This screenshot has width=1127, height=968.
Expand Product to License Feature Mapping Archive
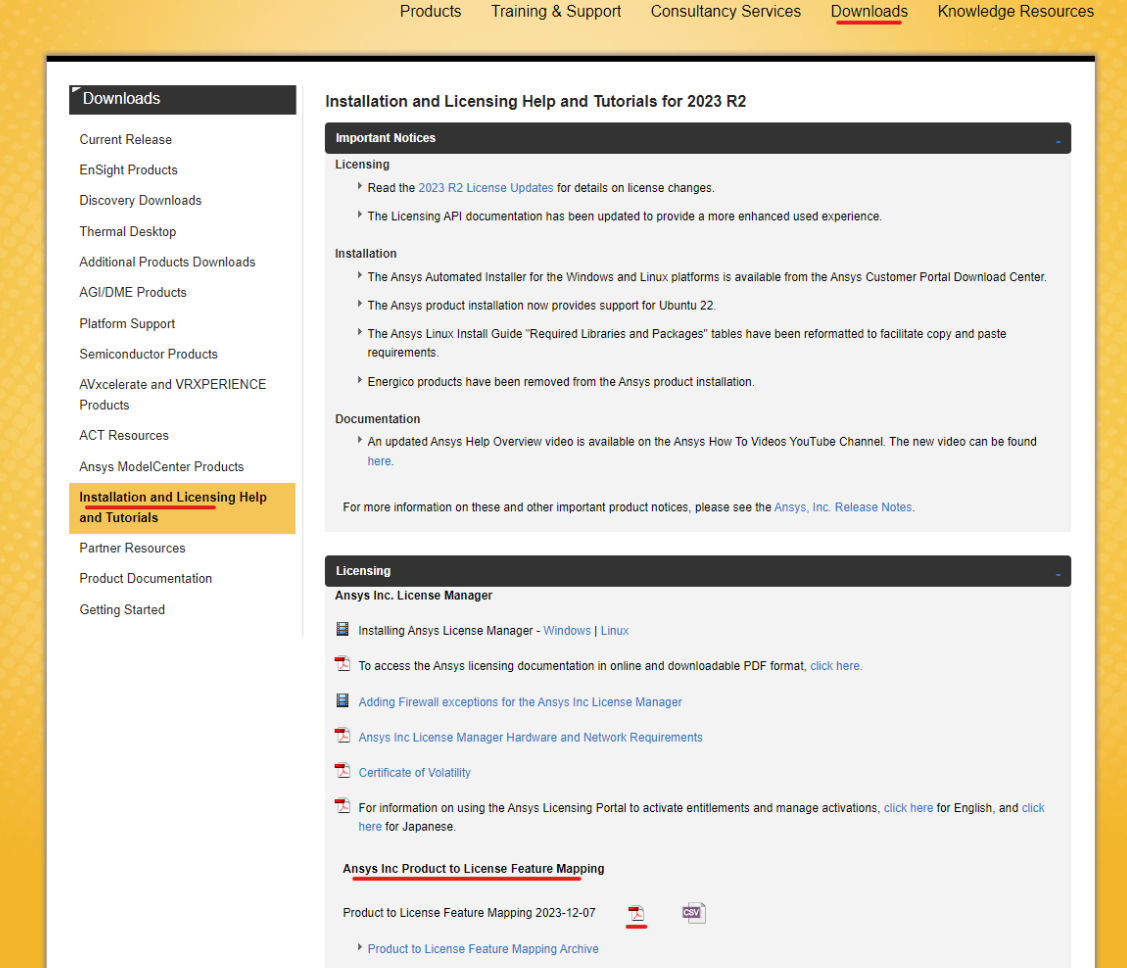click(482, 949)
